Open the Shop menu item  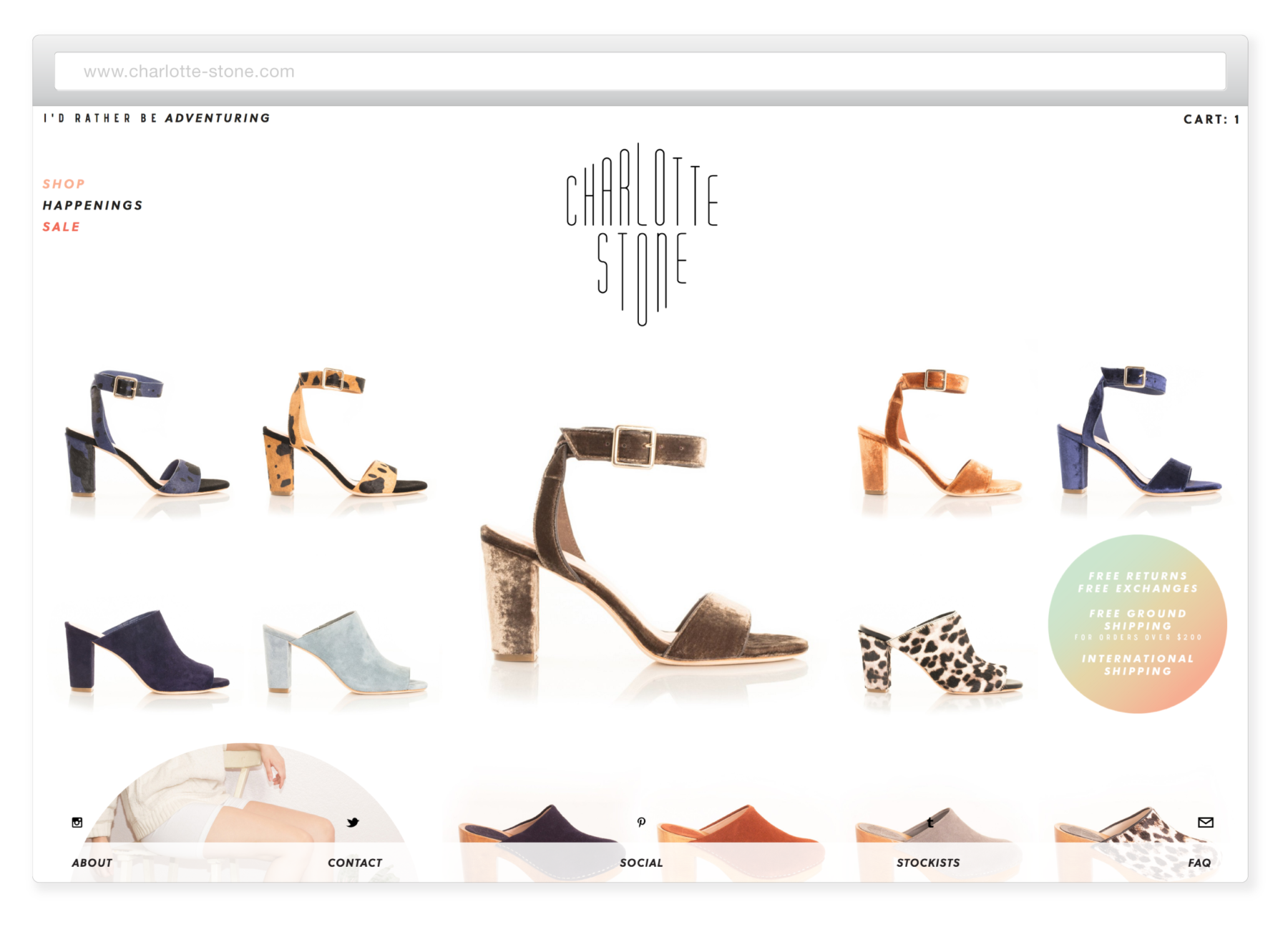tap(64, 184)
